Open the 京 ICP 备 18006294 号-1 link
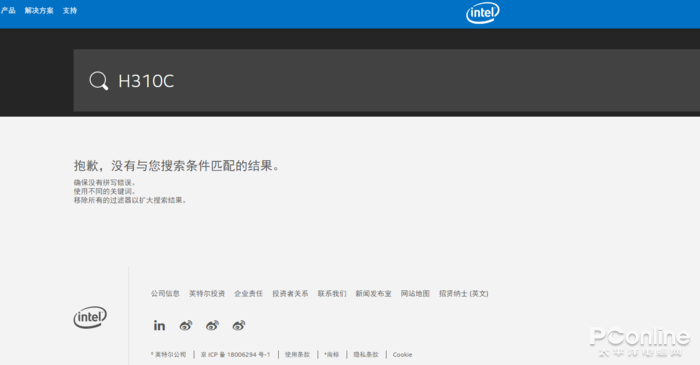Viewport: 700px width, 365px height. 235,354
